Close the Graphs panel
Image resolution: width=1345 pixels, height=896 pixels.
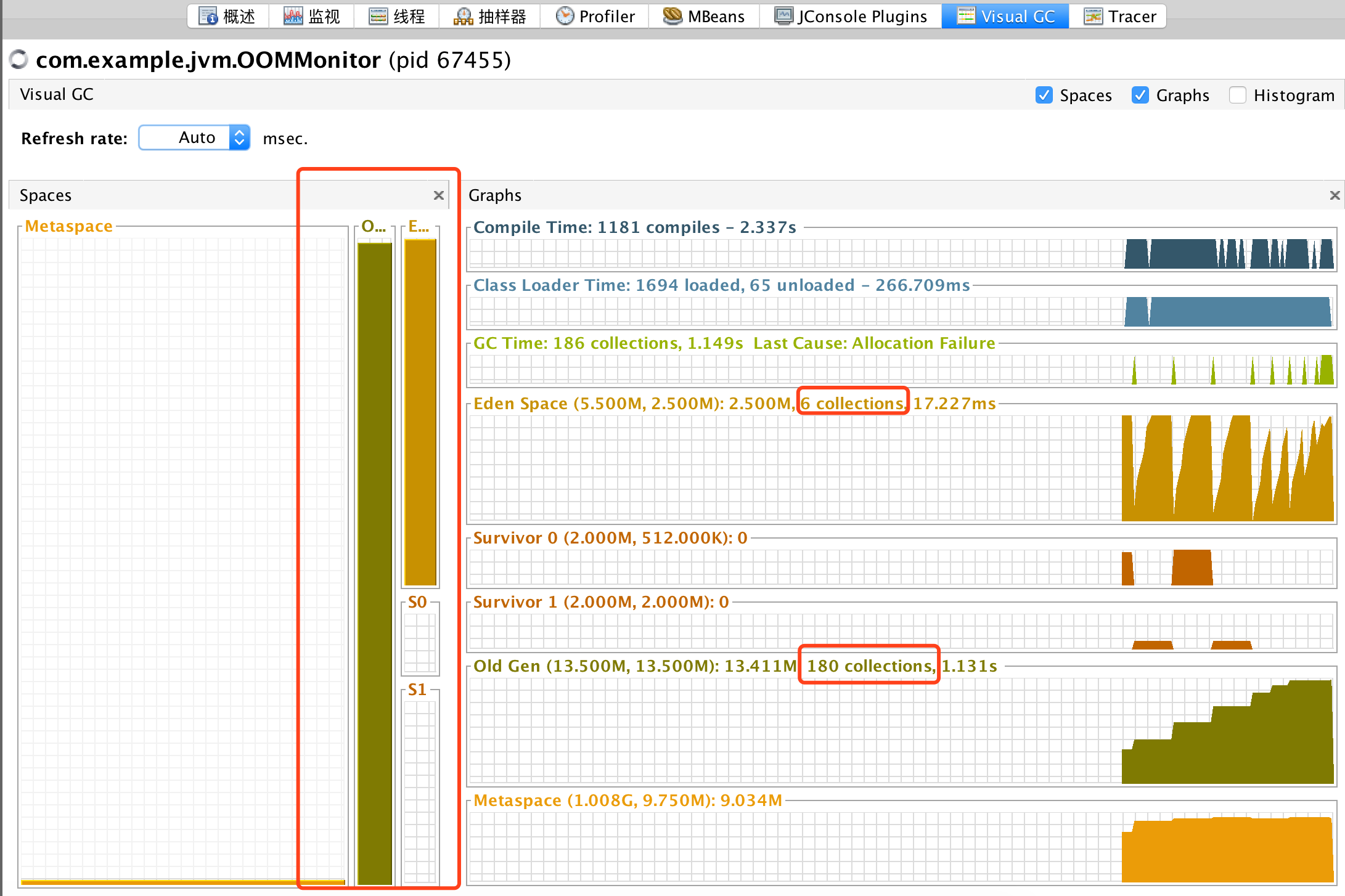[x=1335, y=195]
